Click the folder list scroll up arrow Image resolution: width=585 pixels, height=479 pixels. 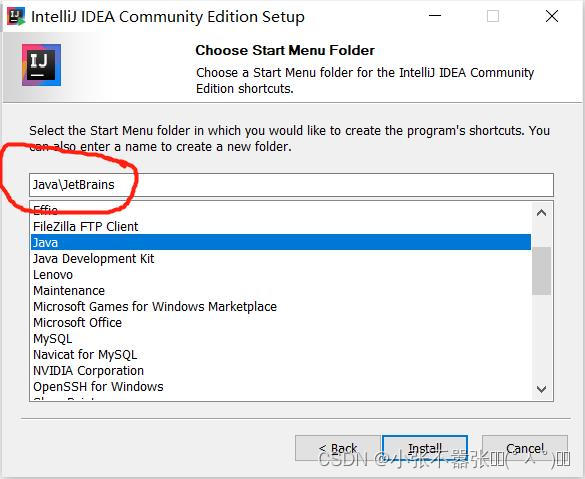pyautogui.click(x=541, y=213)
